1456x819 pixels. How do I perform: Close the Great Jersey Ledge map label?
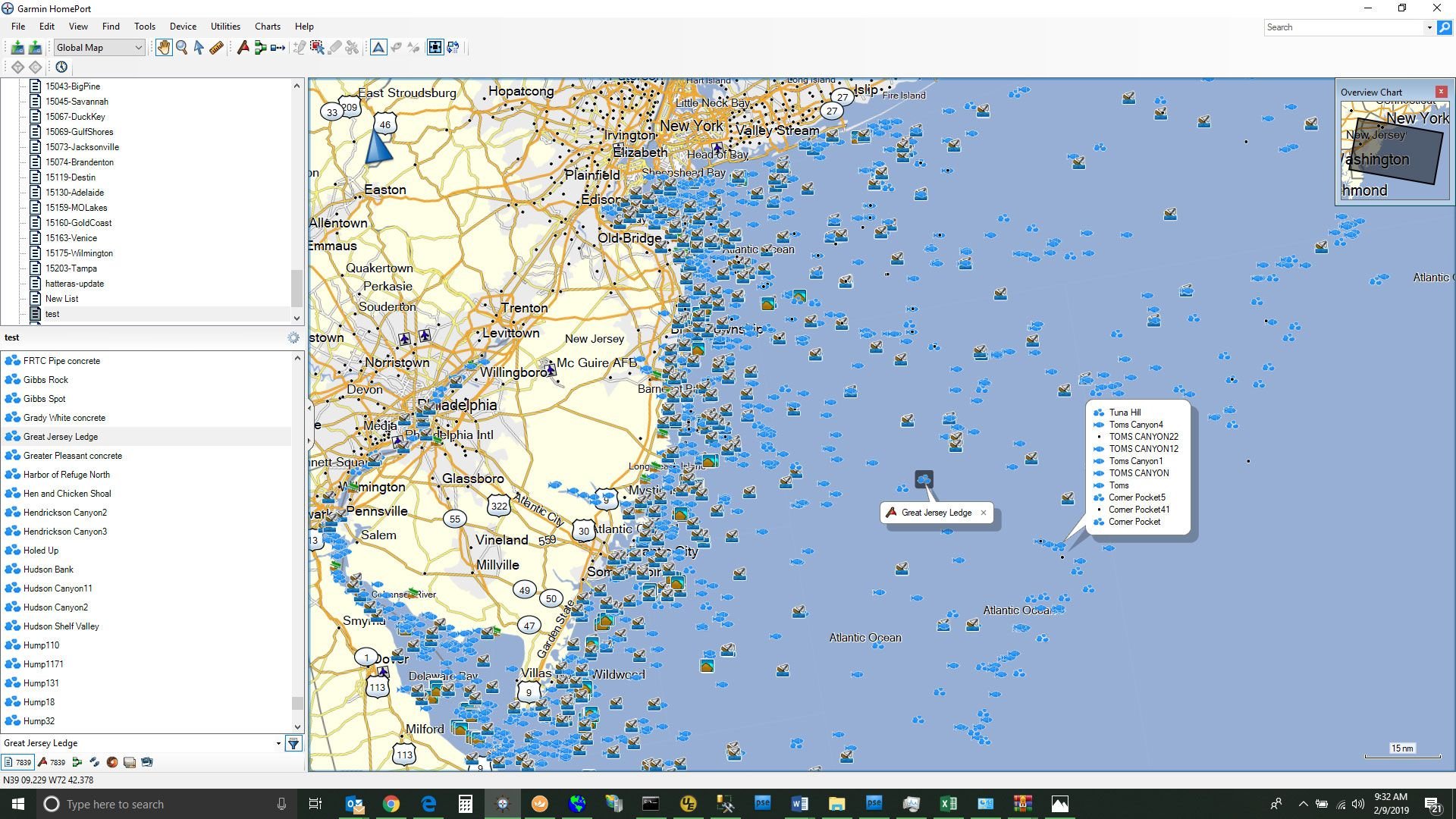(x=984, y=513)
